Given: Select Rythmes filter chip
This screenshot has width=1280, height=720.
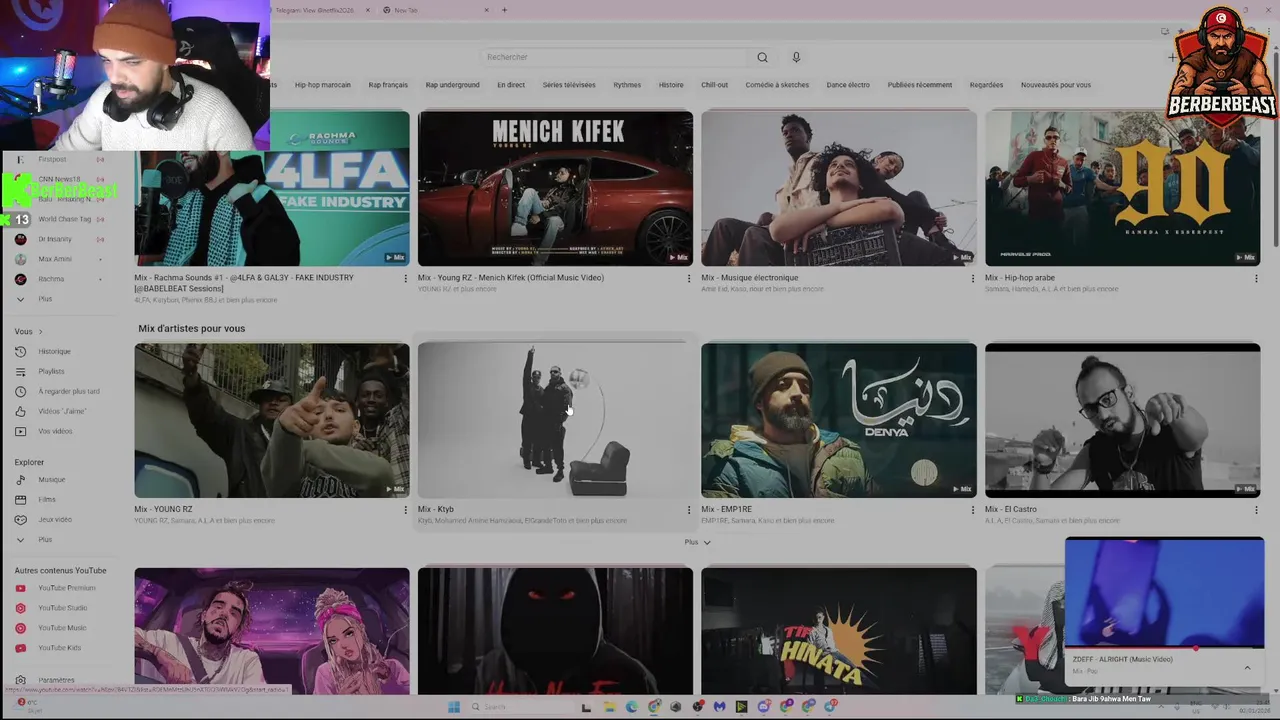Looking at the screenshot, I should (627, 85).
